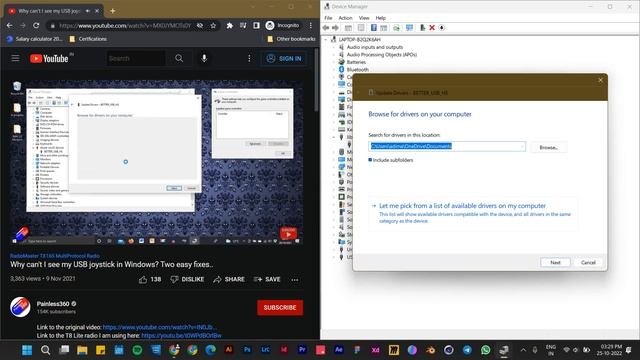The image size is (640, 360).
Task: Open YouTube hamburger guide menu
Action: pyautogui.click(x=16, y=58)
